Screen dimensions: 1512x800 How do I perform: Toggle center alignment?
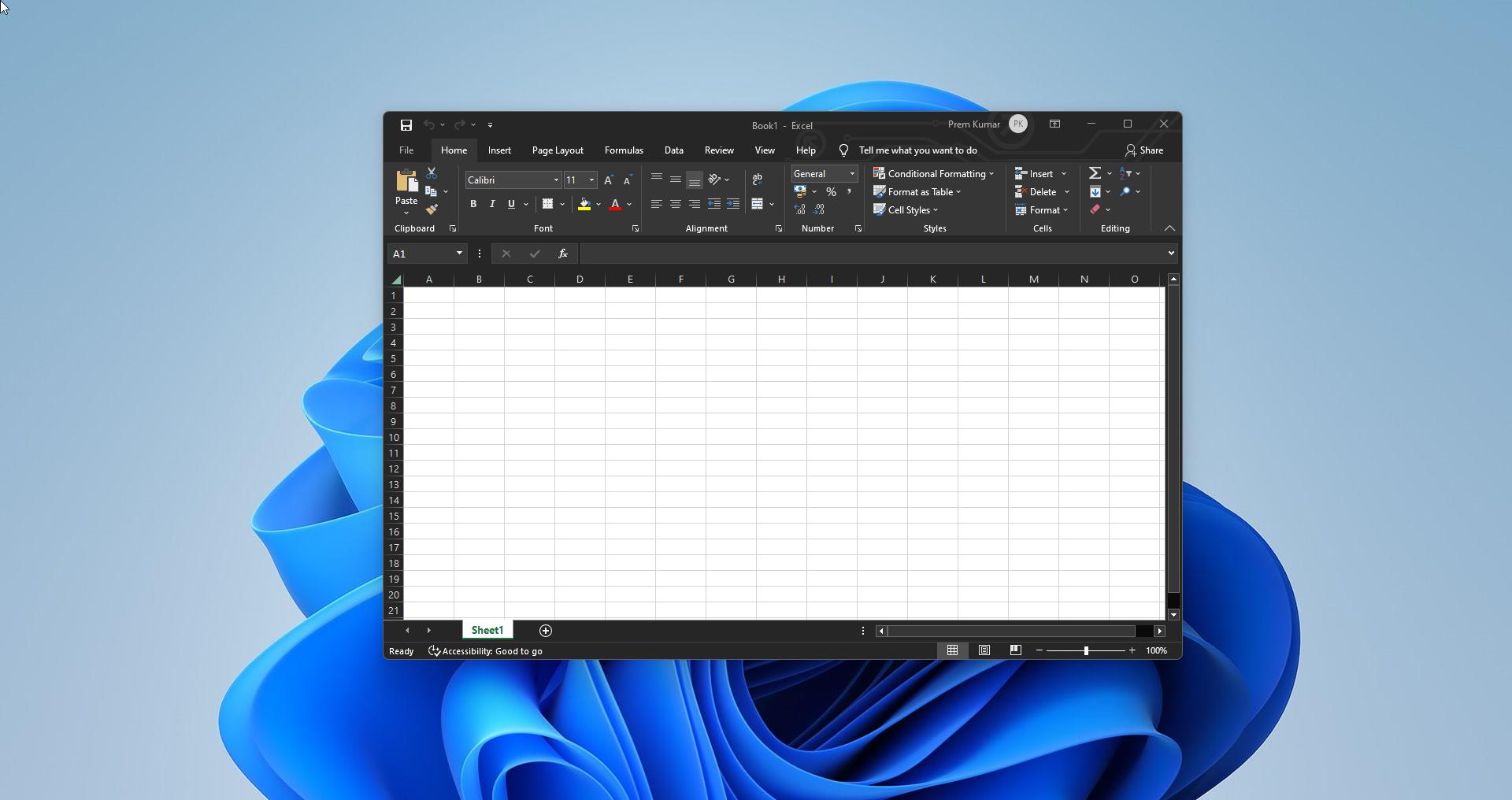(675, 204)
